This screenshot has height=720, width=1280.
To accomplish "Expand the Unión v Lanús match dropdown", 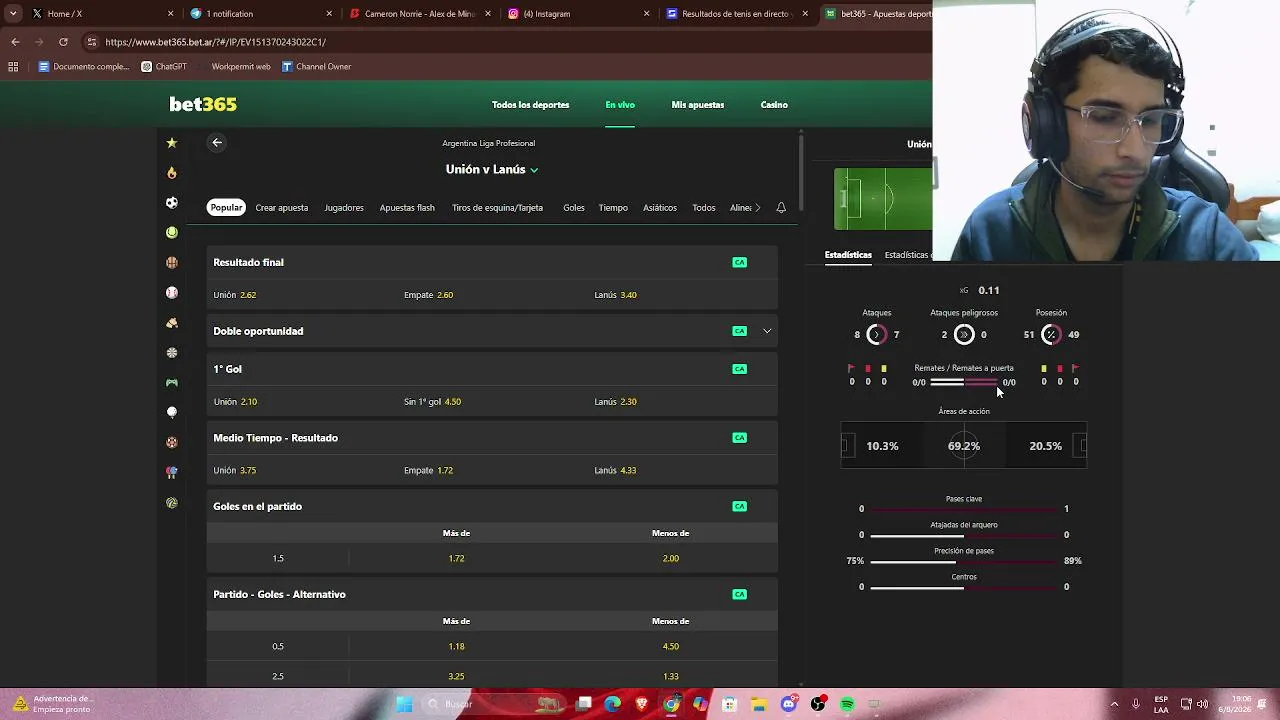I will [x=534, y=170].
